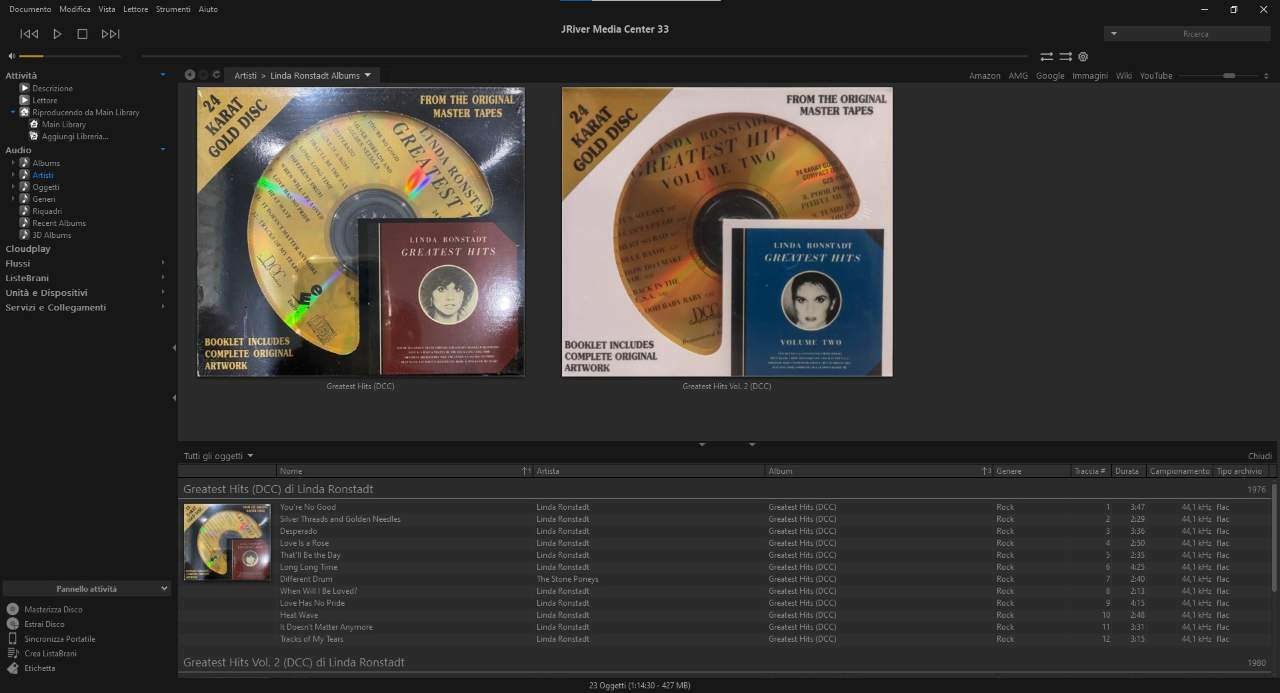Toggle the repeat arrows icon
Screen dimensions: 1280x693
(1047, 57)
